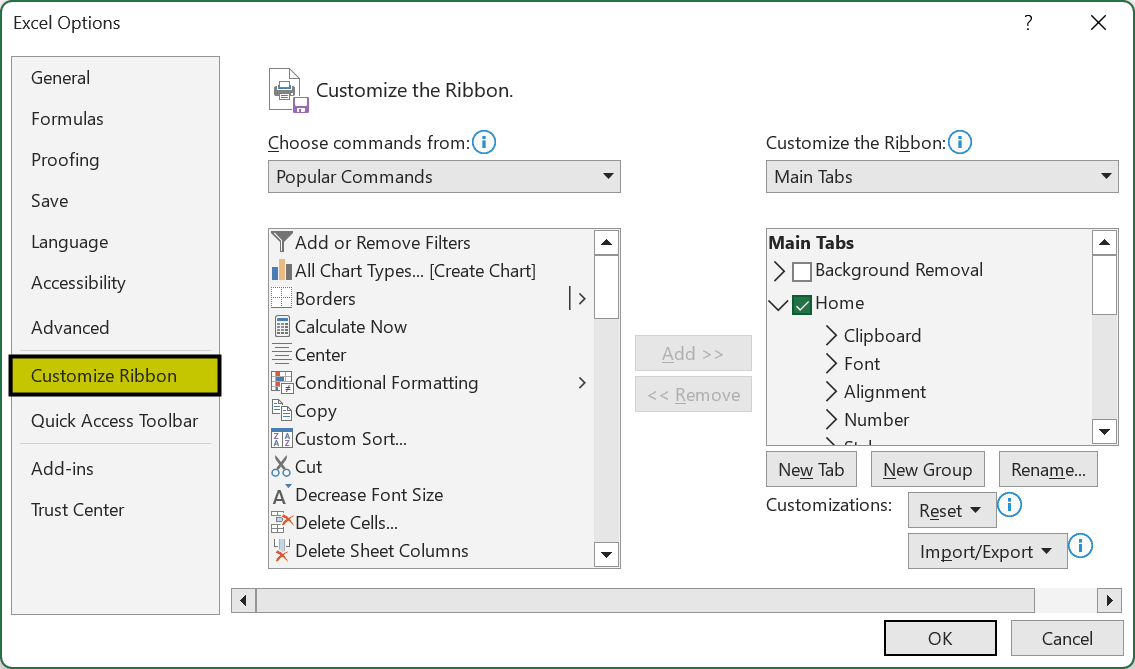
Task: Click info icon next to Import/Export
Action: (1081, 546)
